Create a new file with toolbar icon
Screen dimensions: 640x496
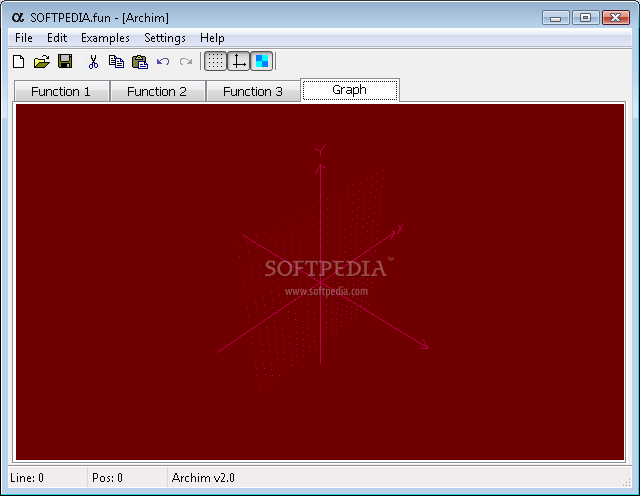19,62
